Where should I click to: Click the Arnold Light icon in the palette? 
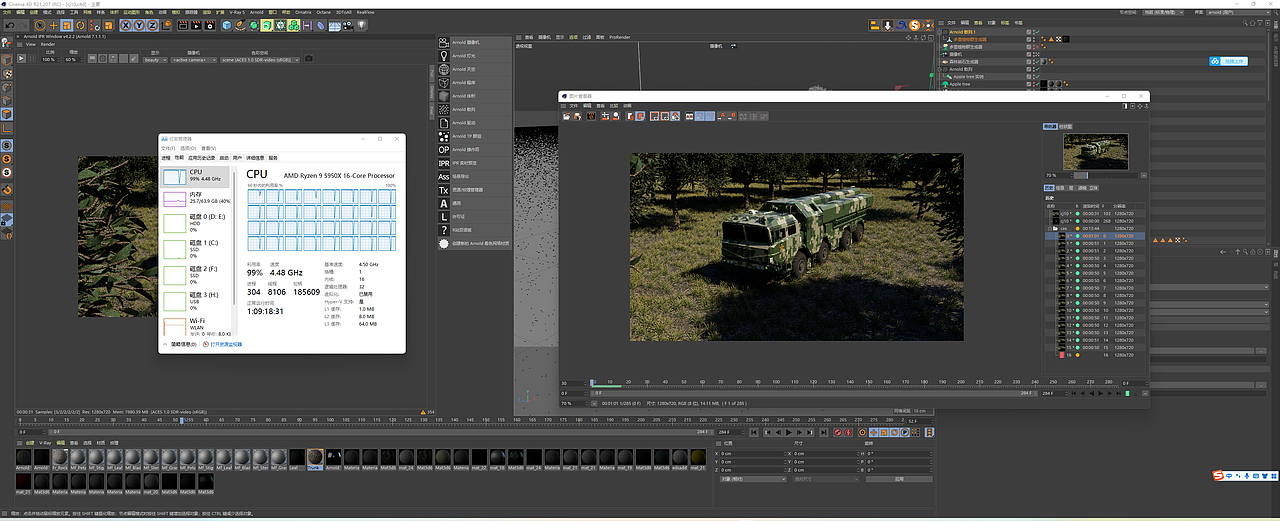444,56
